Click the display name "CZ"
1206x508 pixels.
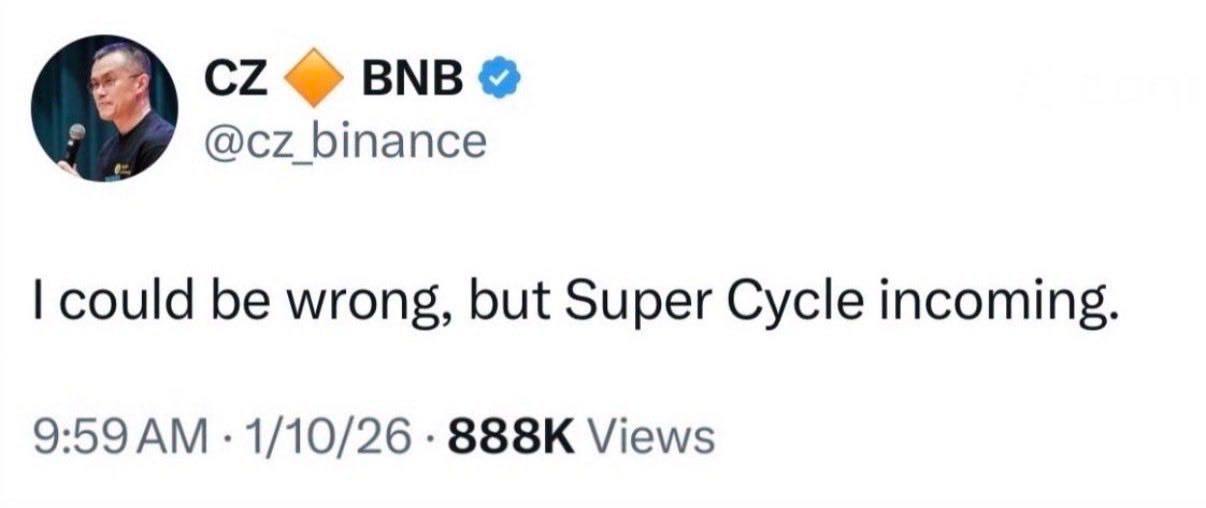(236, 80)
